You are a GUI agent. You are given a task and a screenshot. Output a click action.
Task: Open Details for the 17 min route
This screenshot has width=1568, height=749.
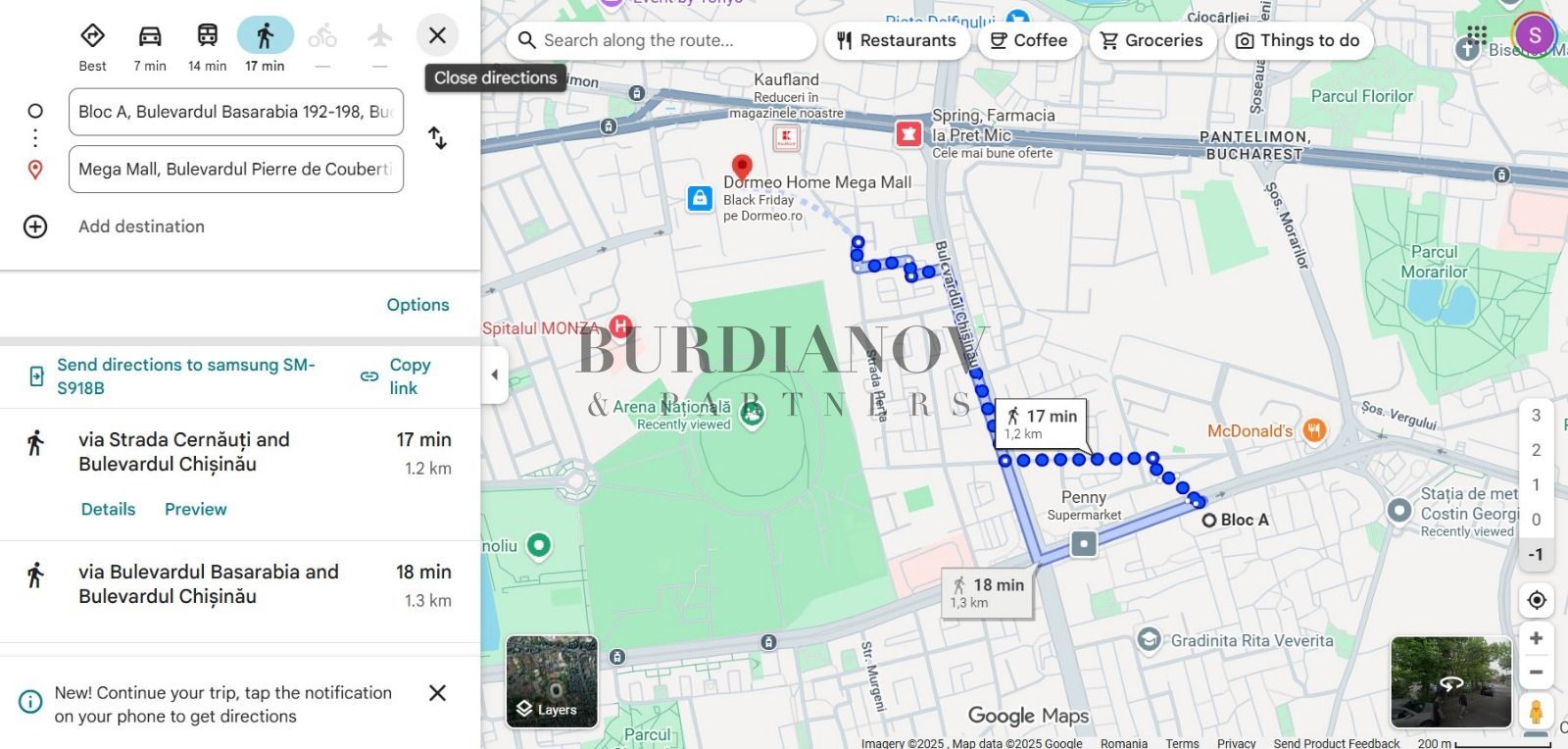click(109, 509)
